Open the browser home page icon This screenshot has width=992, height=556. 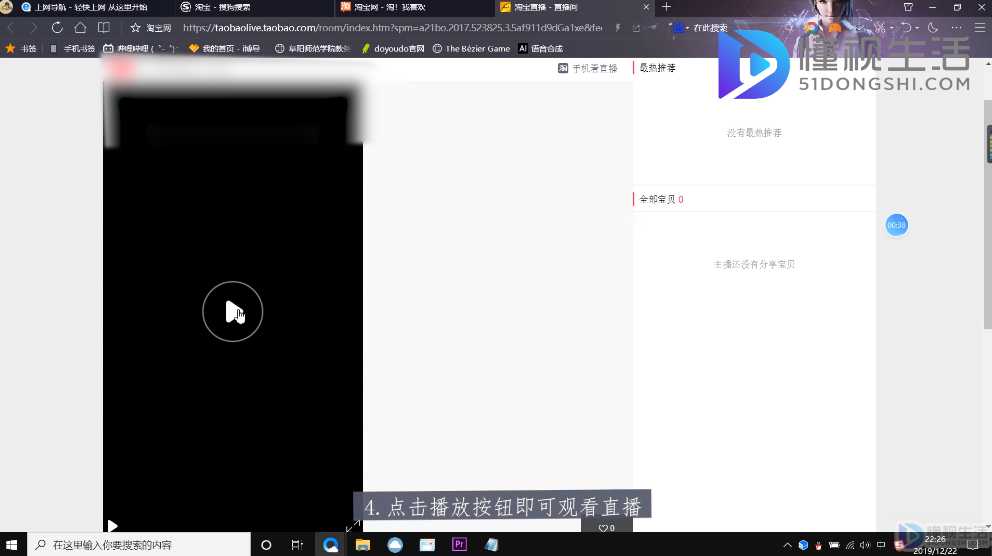pyautogui.click(x=80, y=28)
